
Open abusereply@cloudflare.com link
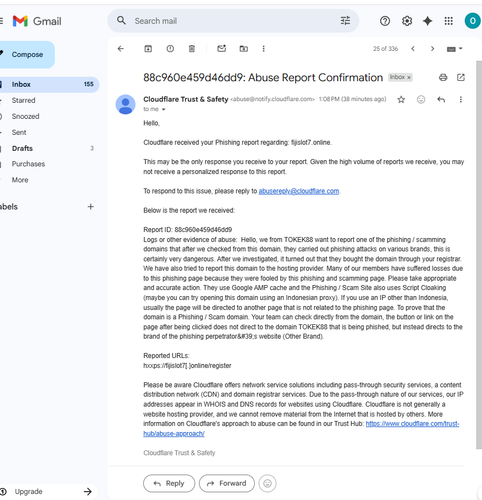tap(299, 191)
